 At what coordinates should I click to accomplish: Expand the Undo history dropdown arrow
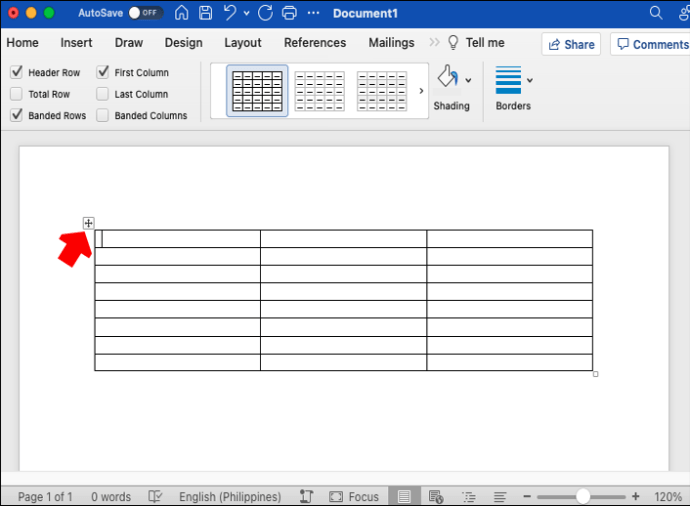coord(246,13)
